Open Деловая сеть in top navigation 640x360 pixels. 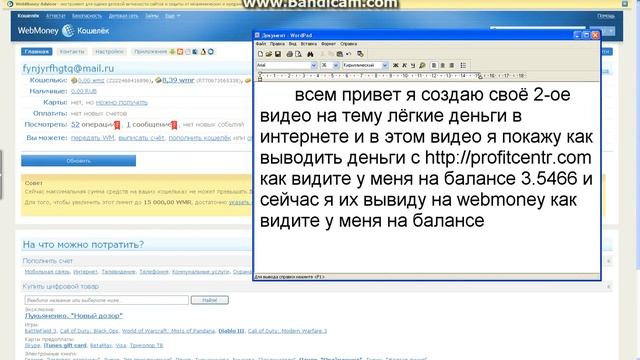(123, 16)
